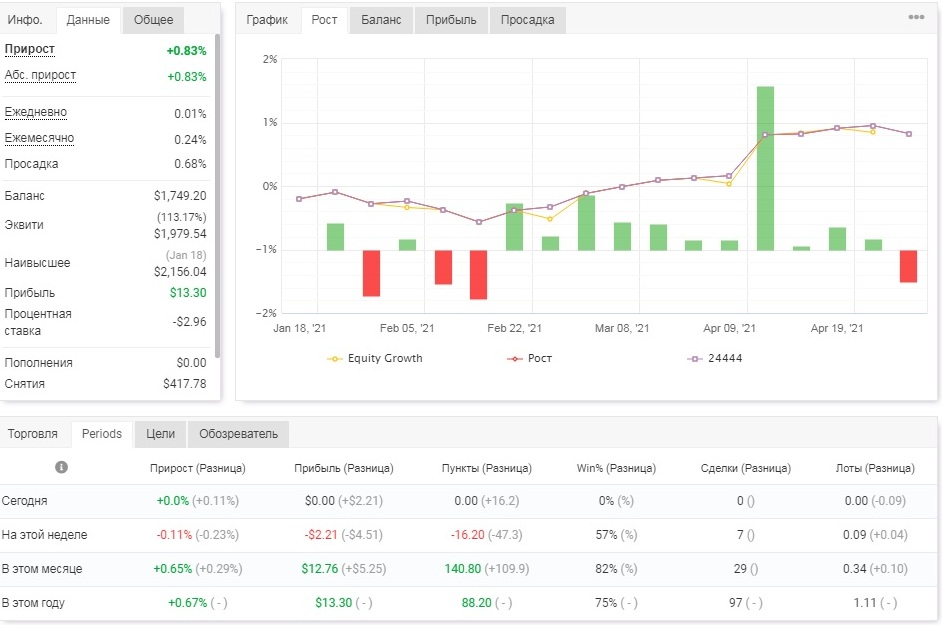Click the Прибыль (Разница) column header
The width and height of the screenshot is (942, 625).
344,468
